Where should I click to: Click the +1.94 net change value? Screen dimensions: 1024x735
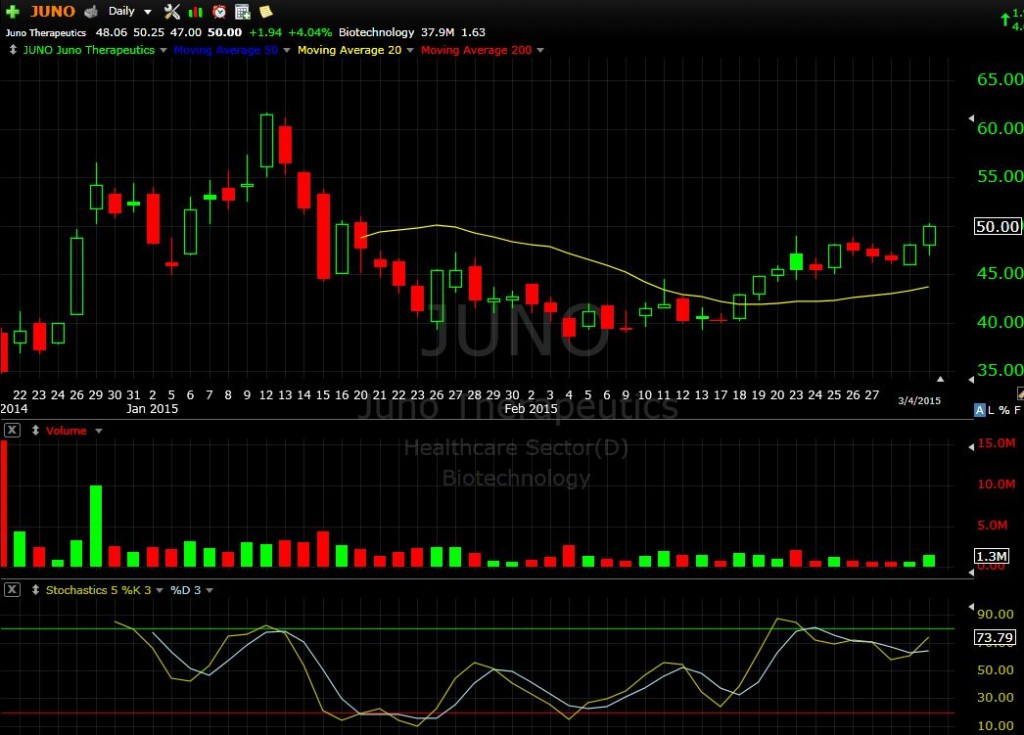click(265, 32)
